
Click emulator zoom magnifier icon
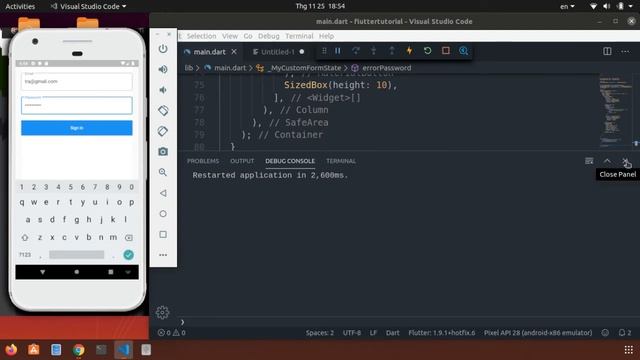coord(163,172)
